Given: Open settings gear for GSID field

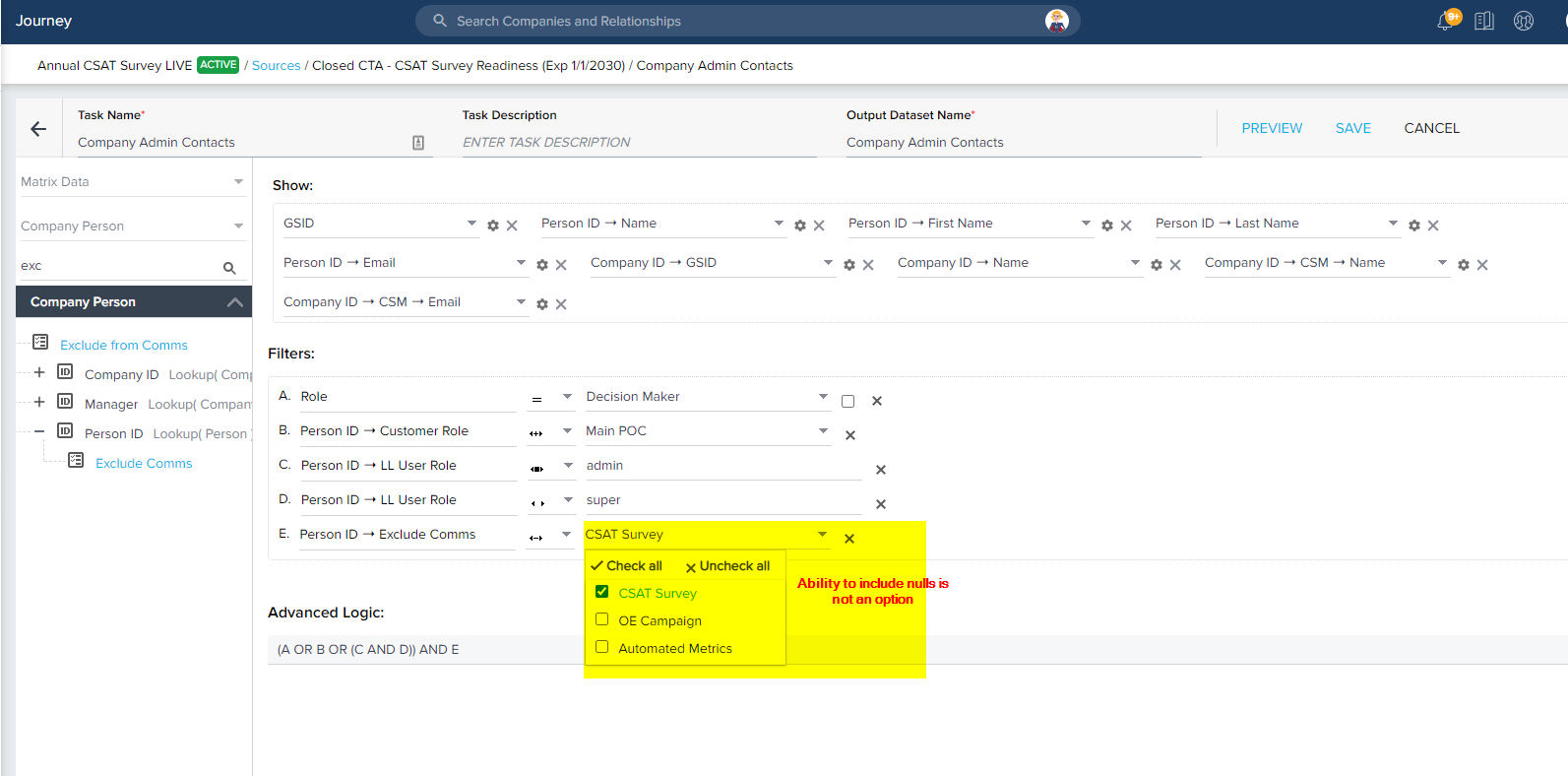Looking at the screenshot, I should (x=493, y=226).
